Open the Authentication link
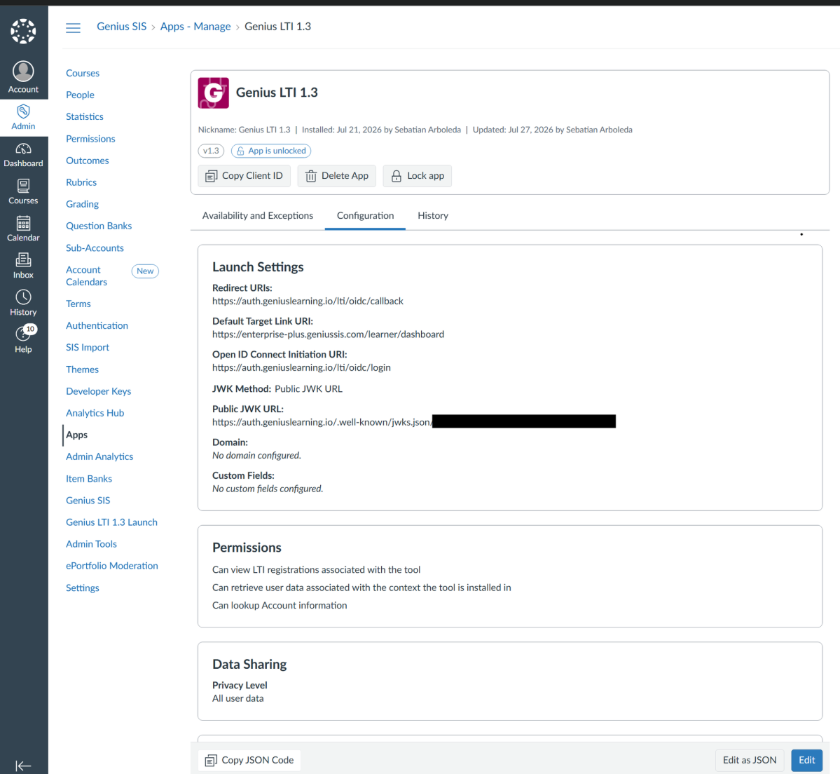 click(97, 326)
